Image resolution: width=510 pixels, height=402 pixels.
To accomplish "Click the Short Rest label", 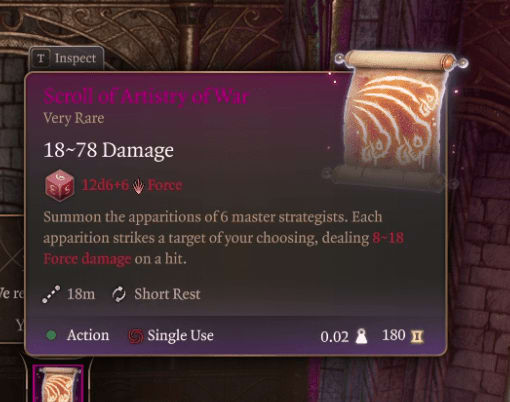I will click(x=167, y=294).
